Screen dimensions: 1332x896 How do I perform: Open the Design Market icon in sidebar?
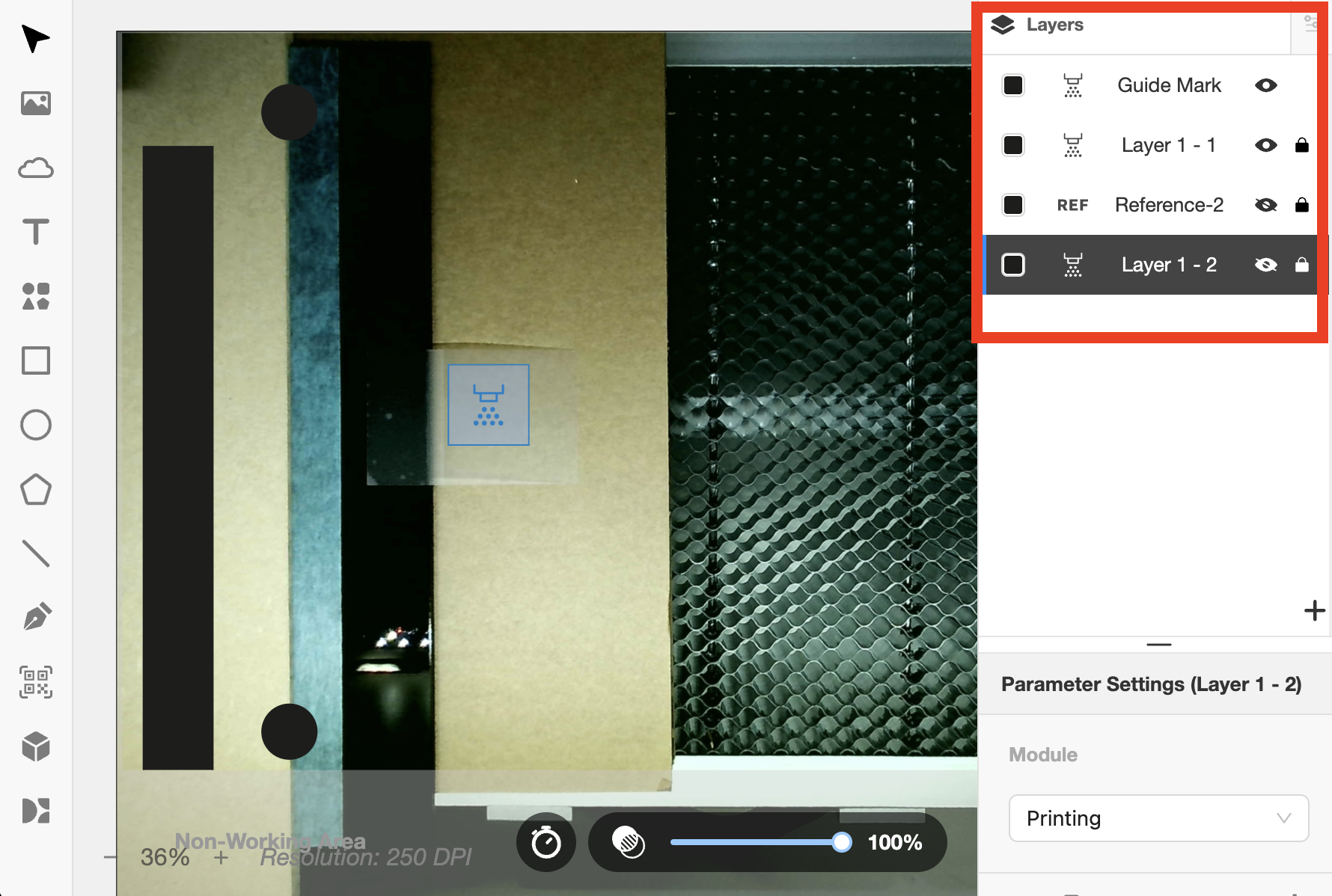pyautogui.click(x=36, y=811)
